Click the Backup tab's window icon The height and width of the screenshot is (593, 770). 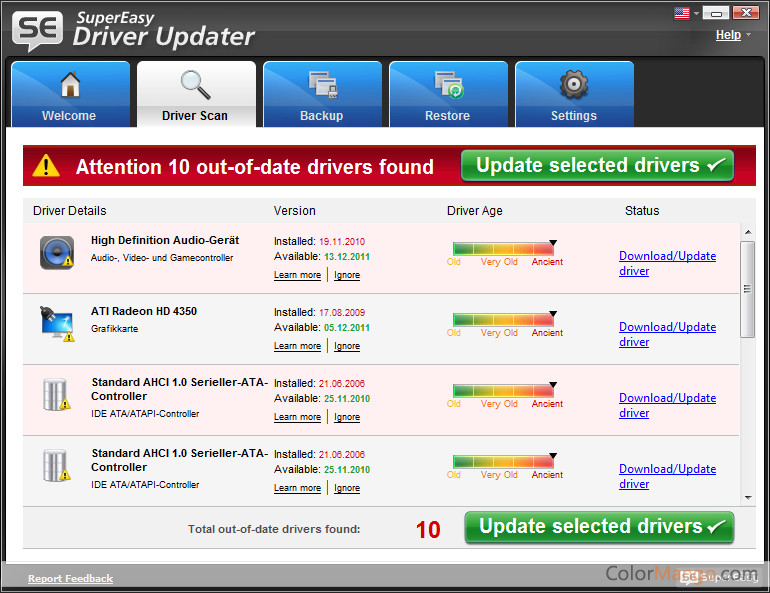[x=323, y=84]
